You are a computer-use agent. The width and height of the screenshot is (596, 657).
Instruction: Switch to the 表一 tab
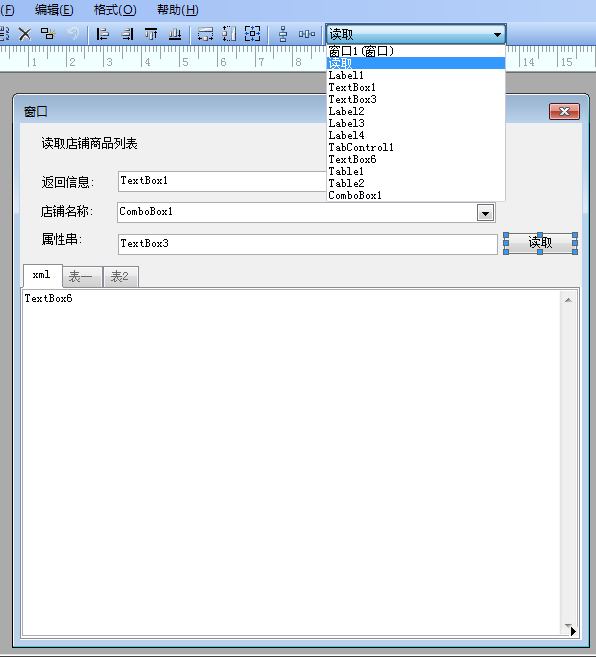[x=82, y=277]
